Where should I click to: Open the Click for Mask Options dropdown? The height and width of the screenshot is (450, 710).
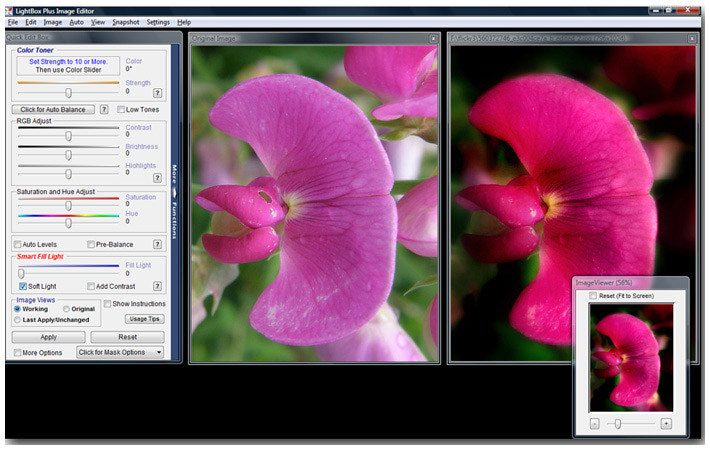pos(120,352)
